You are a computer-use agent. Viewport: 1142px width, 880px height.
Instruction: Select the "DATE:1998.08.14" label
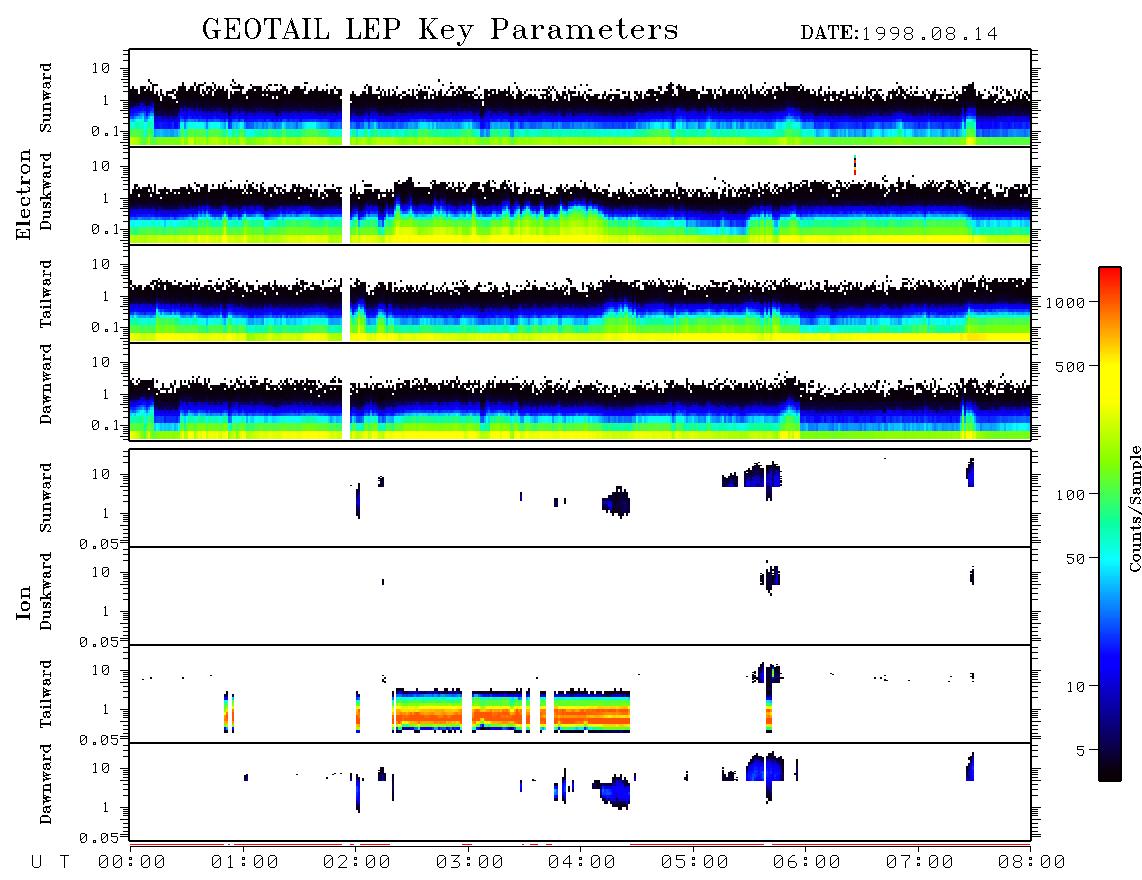[899, 34]
